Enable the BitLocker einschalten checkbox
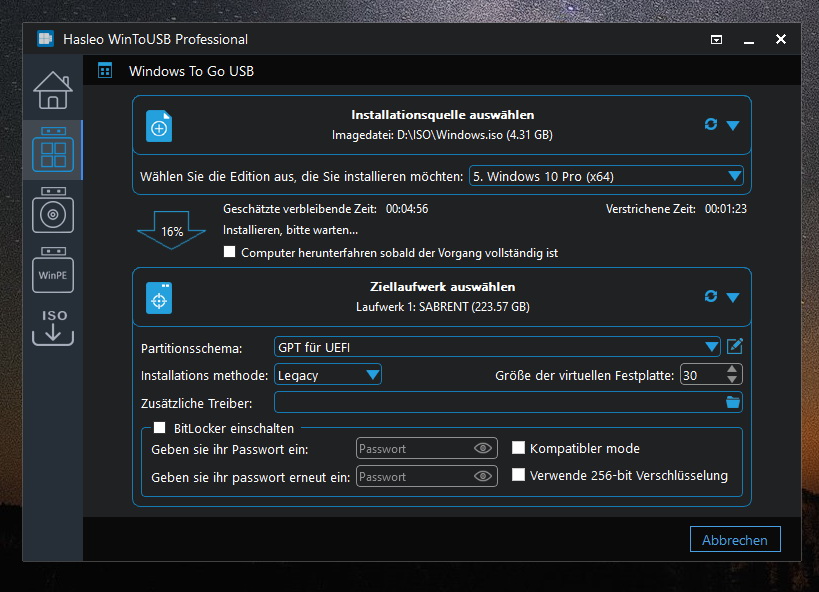 159,428
